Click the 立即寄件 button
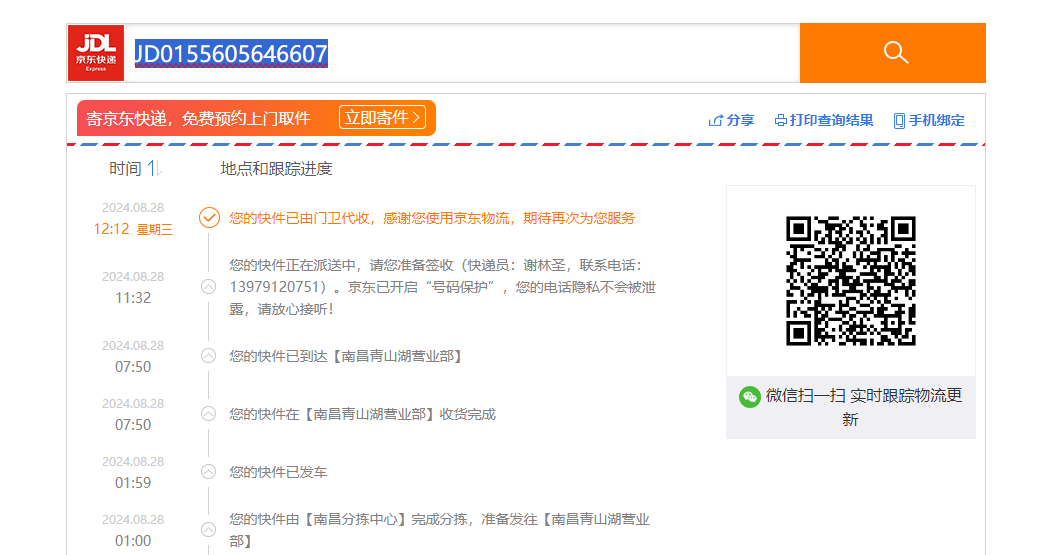1042x555 pixels. (382, 118)
